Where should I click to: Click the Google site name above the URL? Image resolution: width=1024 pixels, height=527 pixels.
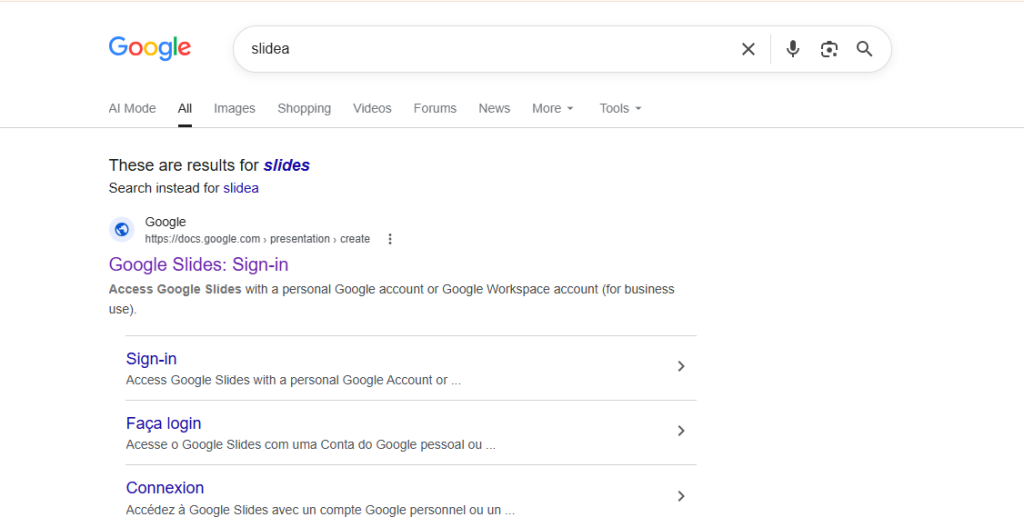tap(165, 222)
